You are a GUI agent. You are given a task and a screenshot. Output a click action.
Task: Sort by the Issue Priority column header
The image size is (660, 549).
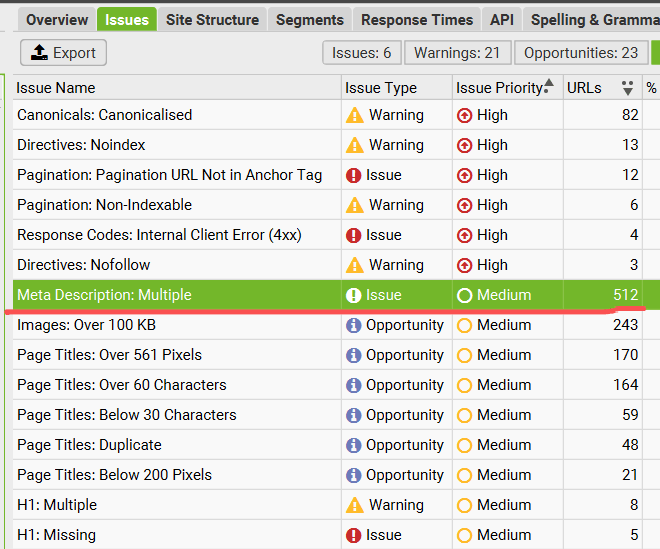click(508, 88)
